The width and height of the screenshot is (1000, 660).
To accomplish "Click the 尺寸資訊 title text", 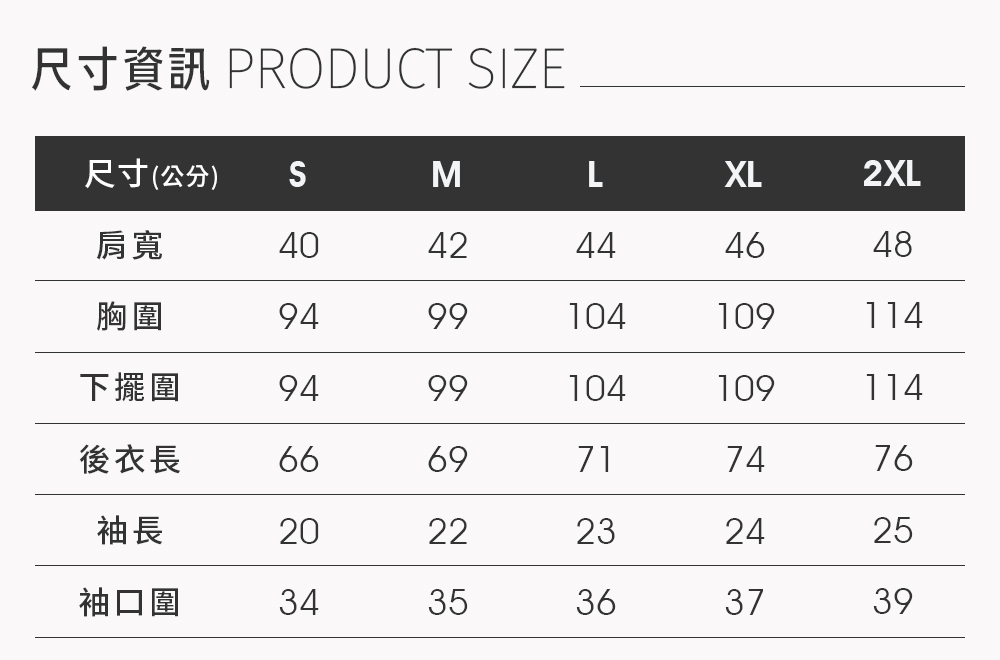I will click(121, 69).
